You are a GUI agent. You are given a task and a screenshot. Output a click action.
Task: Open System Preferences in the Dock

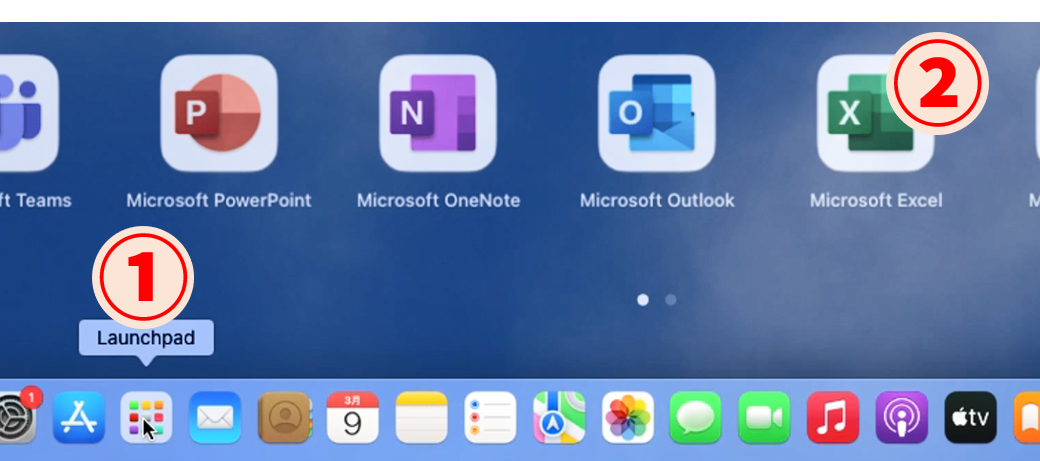[x=19, y=417]
